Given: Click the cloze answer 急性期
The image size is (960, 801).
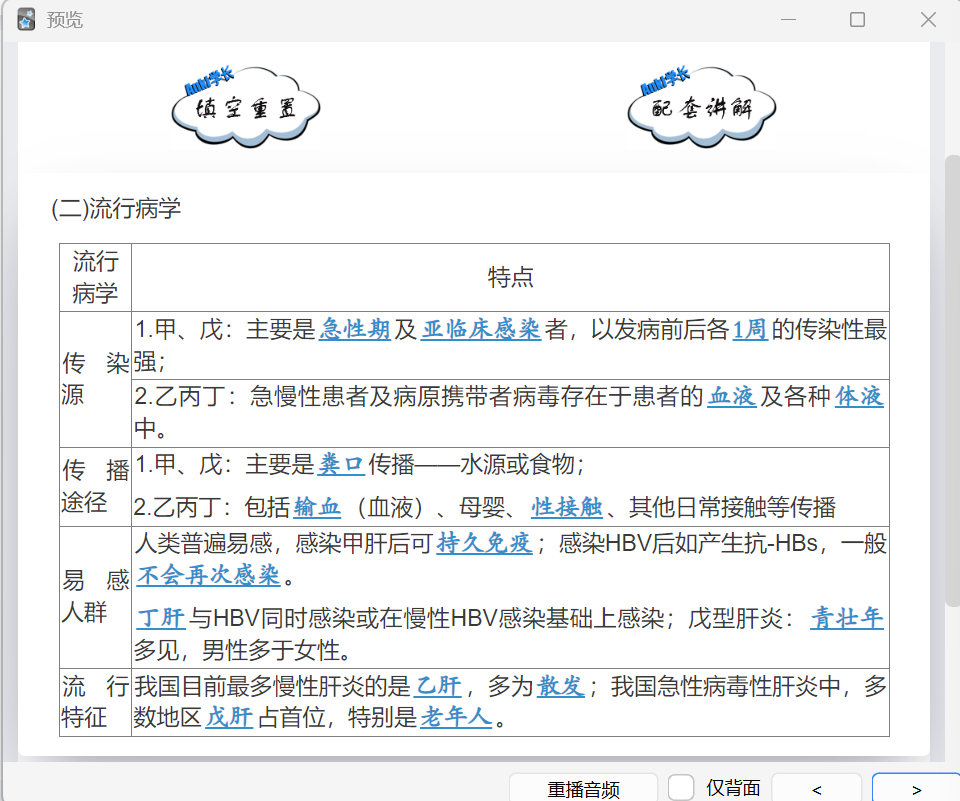Looking at the screenshot, I should point(354,329).
